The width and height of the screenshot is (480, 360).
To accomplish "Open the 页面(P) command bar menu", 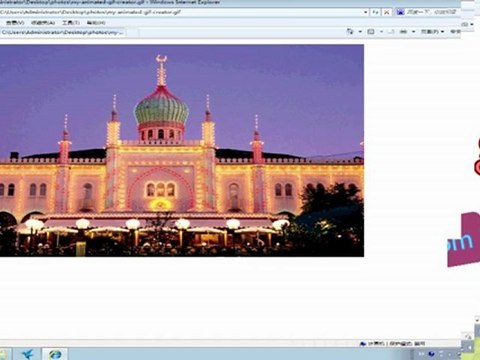I will tap(432, 31).
